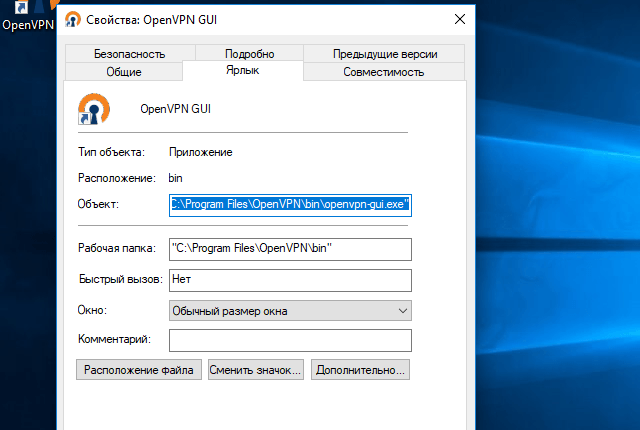
Task: Click the Тип объекта label
Action: click(x=111, y=152)
